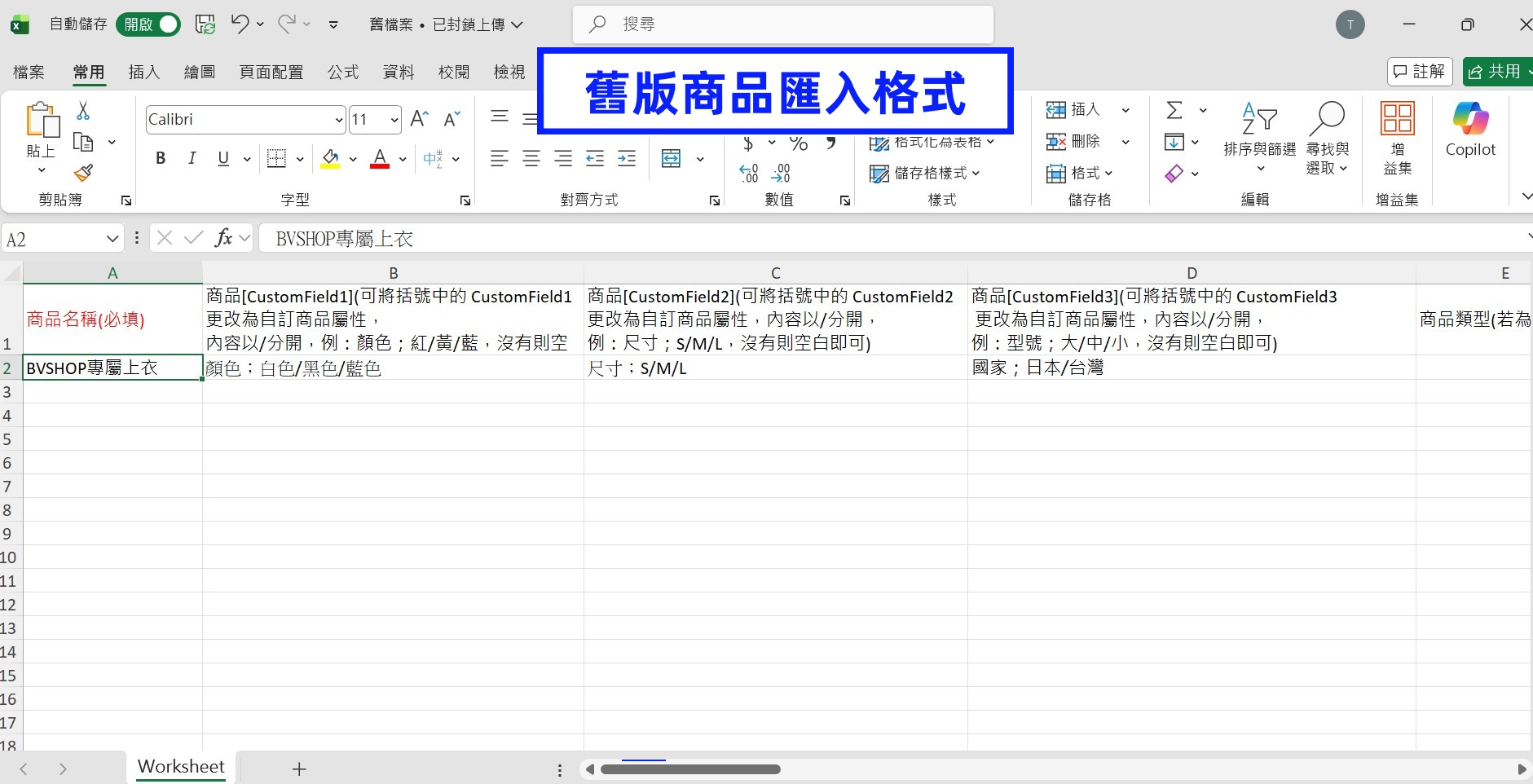Open the File tab

coord(29,73)
